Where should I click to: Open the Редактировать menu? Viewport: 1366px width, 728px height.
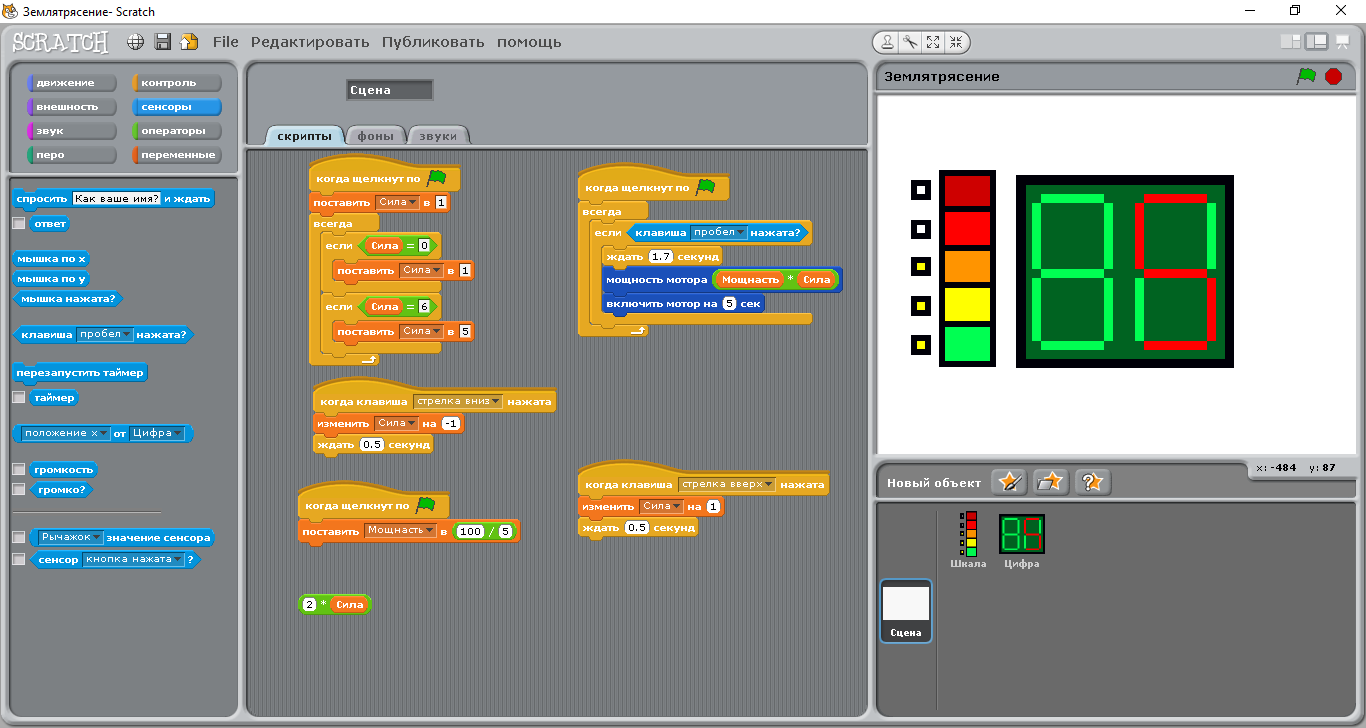tap(310, 42)
